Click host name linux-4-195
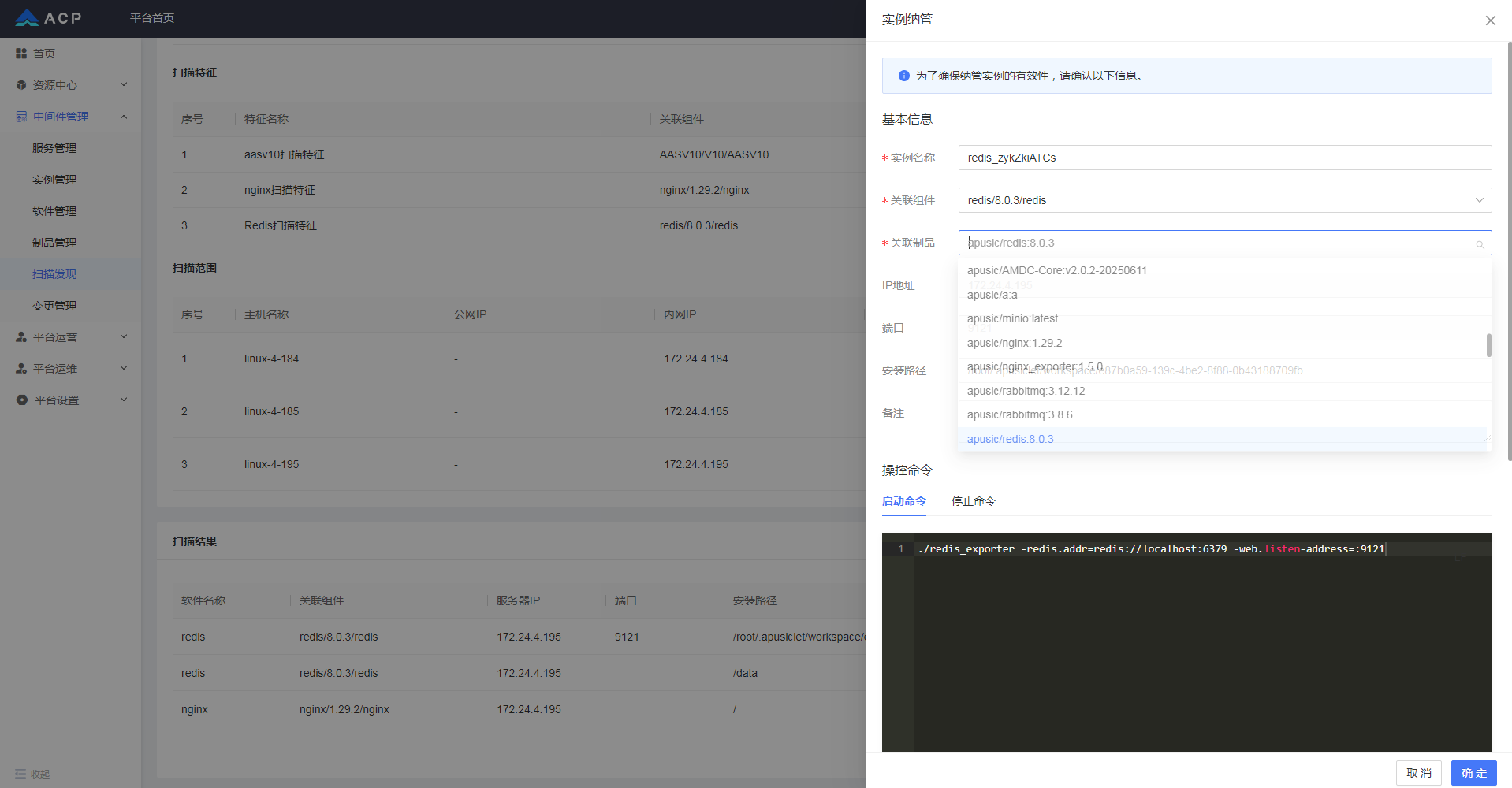Screen dimensions: 1512x788 tap(271, 464)
